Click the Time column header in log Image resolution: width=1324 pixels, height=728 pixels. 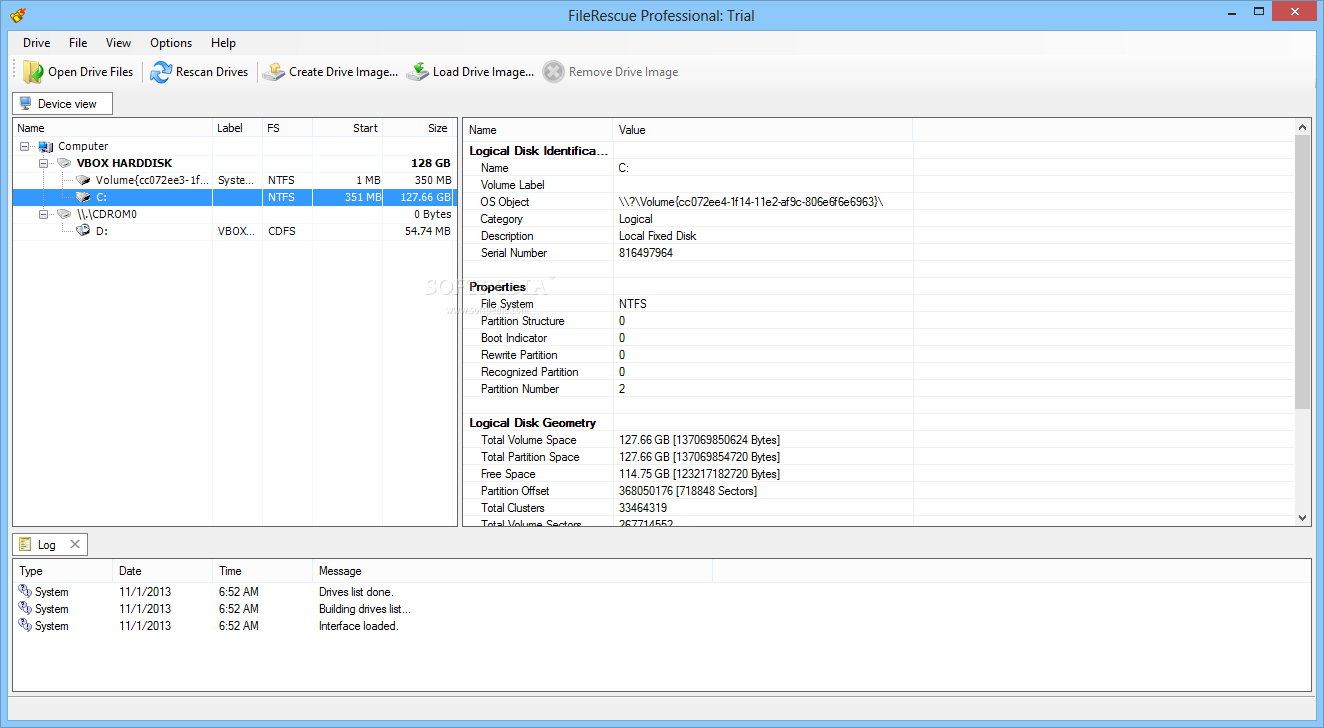tap(263, 571)
